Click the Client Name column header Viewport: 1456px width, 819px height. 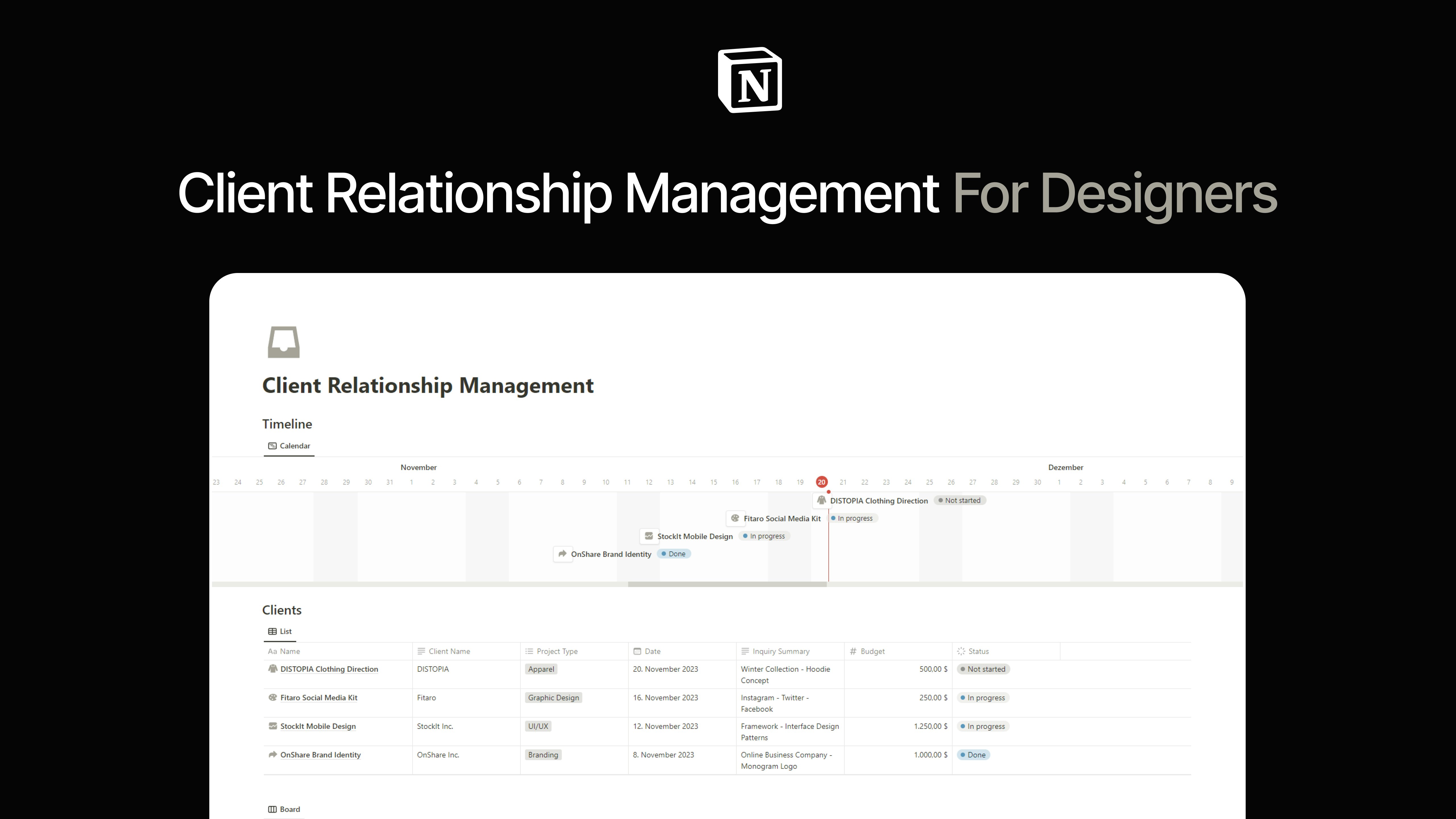(x=466, y=651)
